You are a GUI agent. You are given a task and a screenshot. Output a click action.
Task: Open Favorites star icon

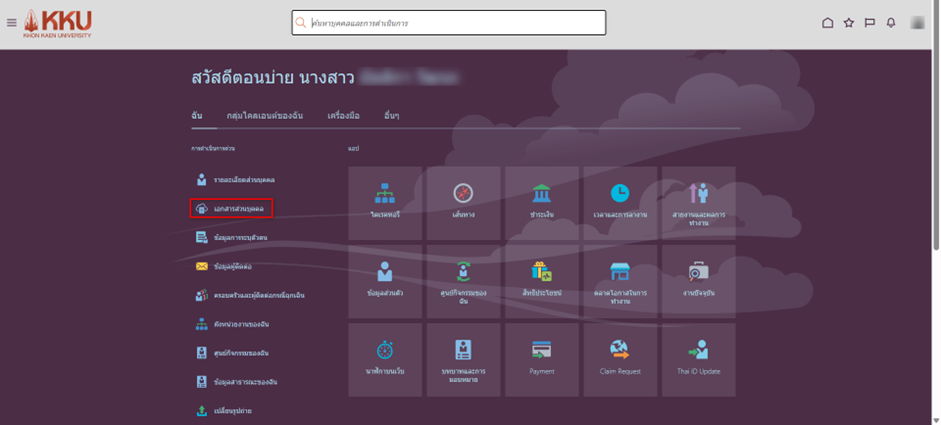[x=848, y=23]
